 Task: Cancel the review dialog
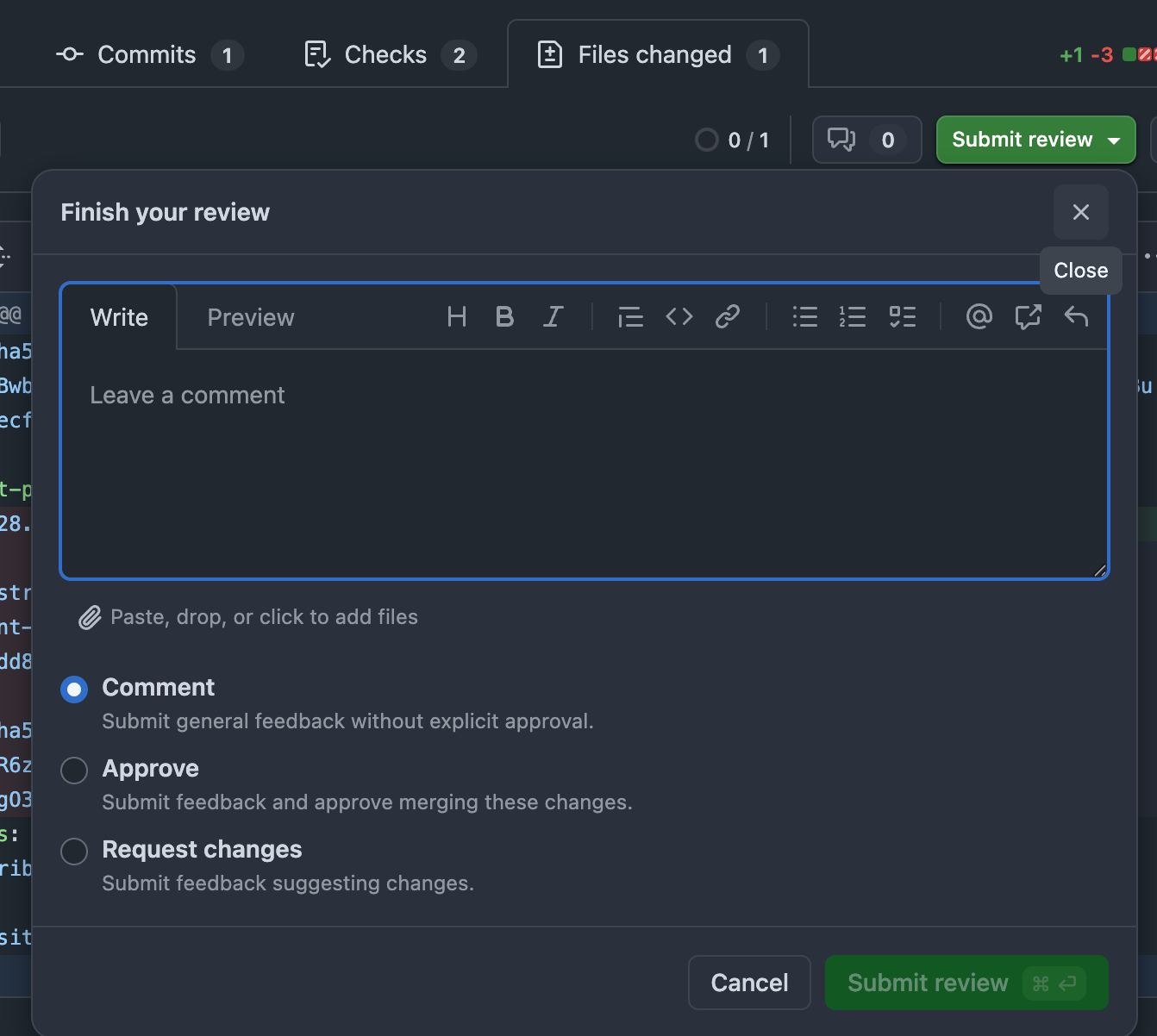click(749, 983)
